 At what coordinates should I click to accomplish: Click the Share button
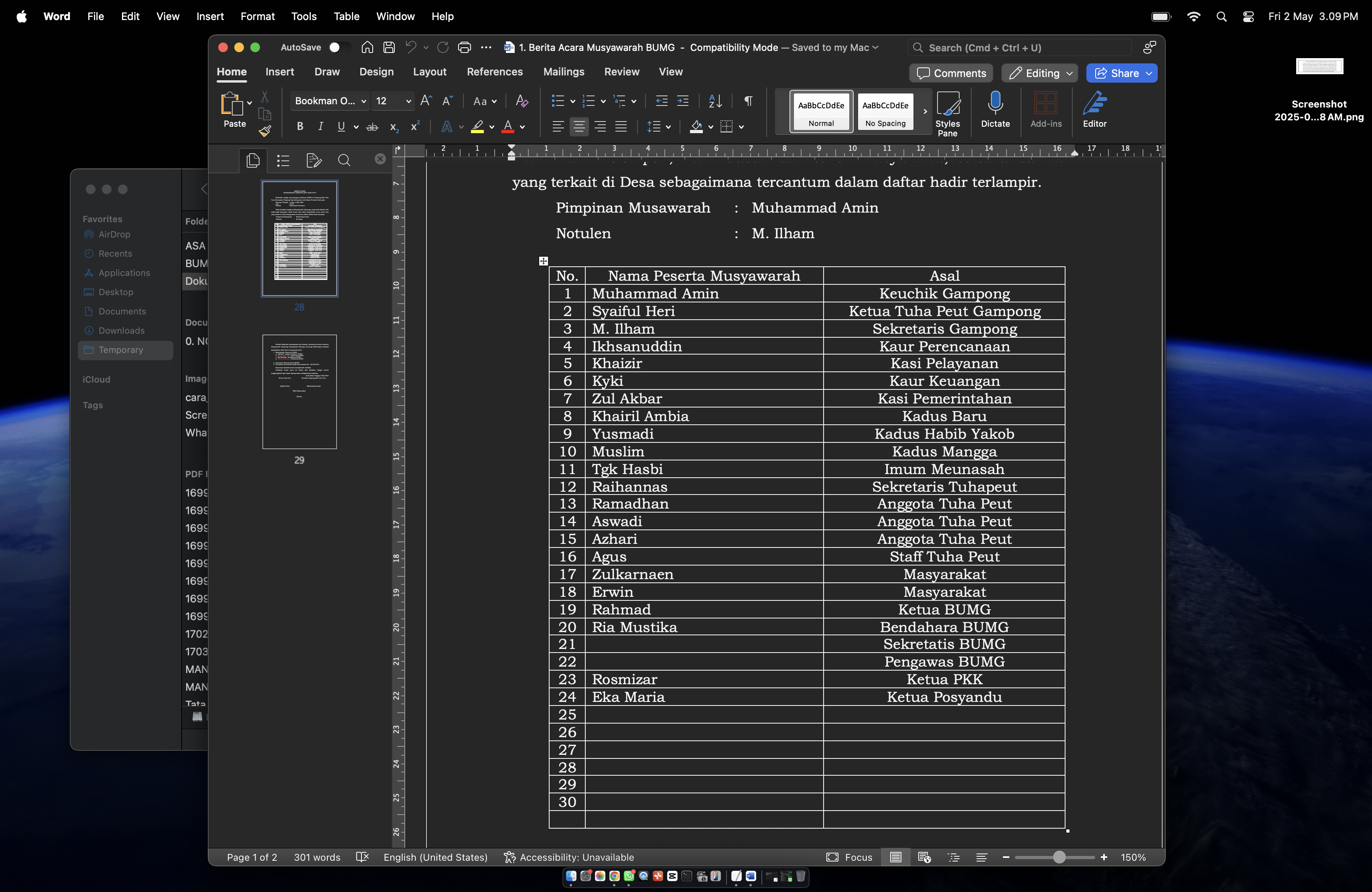tap(1120, 73)
